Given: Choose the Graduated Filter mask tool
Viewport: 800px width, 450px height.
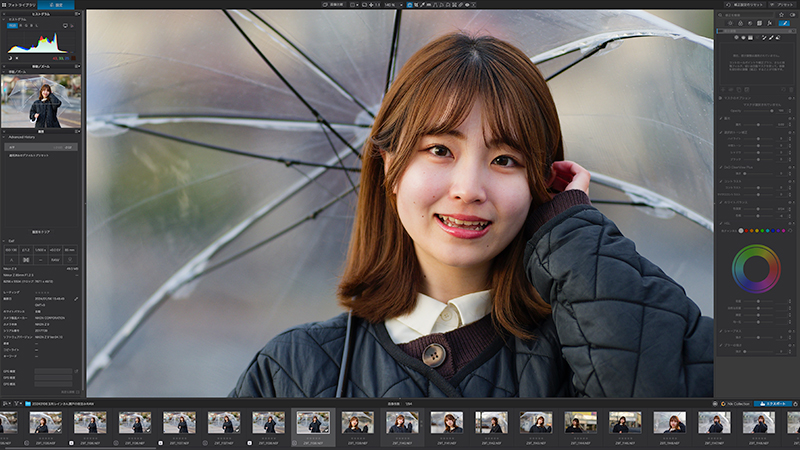Looking at the screenshot, I should tap(751, 37).
